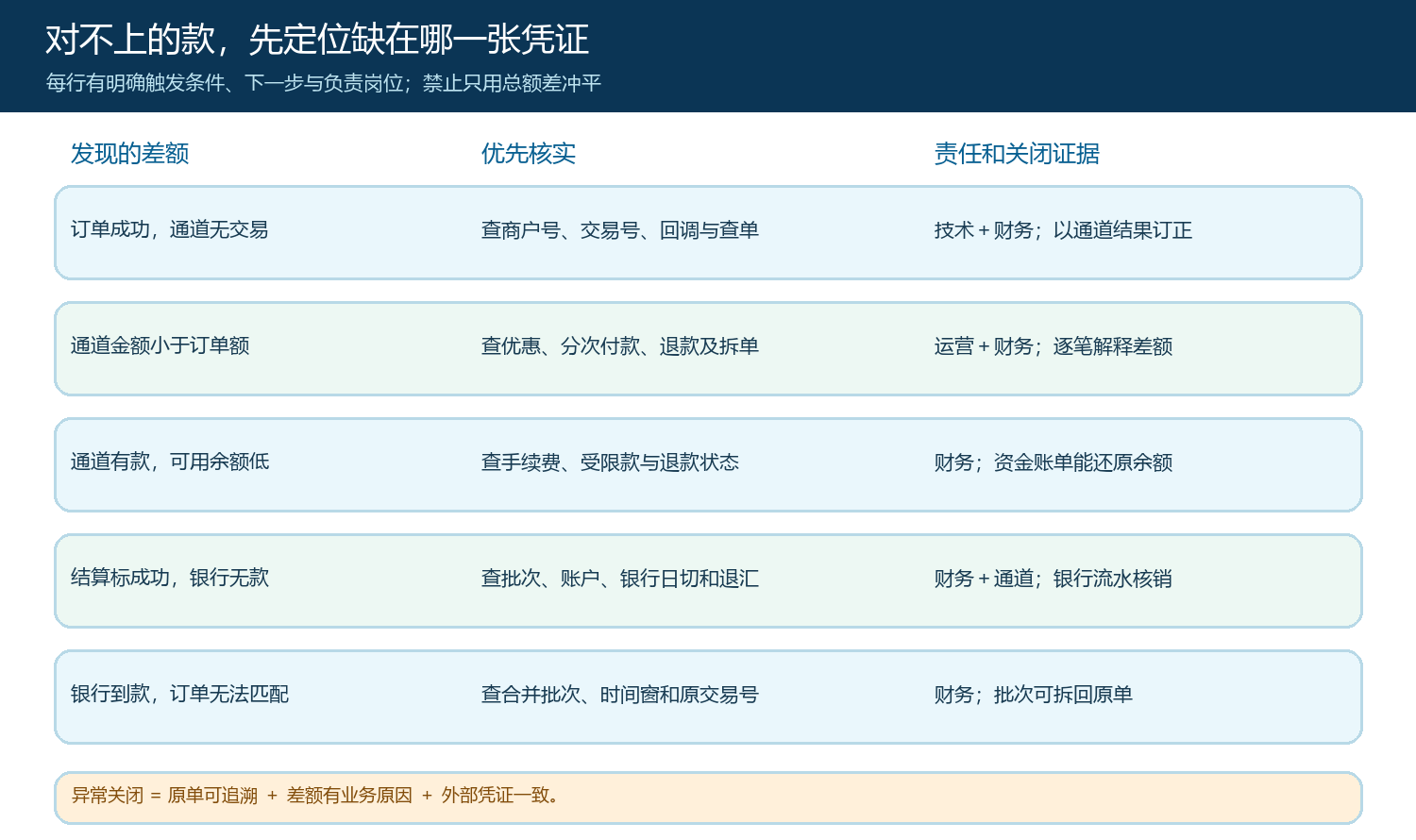Select 查批次、账户、银行日切和退汇
1416x840 pixels.
[x=620, y=579]
